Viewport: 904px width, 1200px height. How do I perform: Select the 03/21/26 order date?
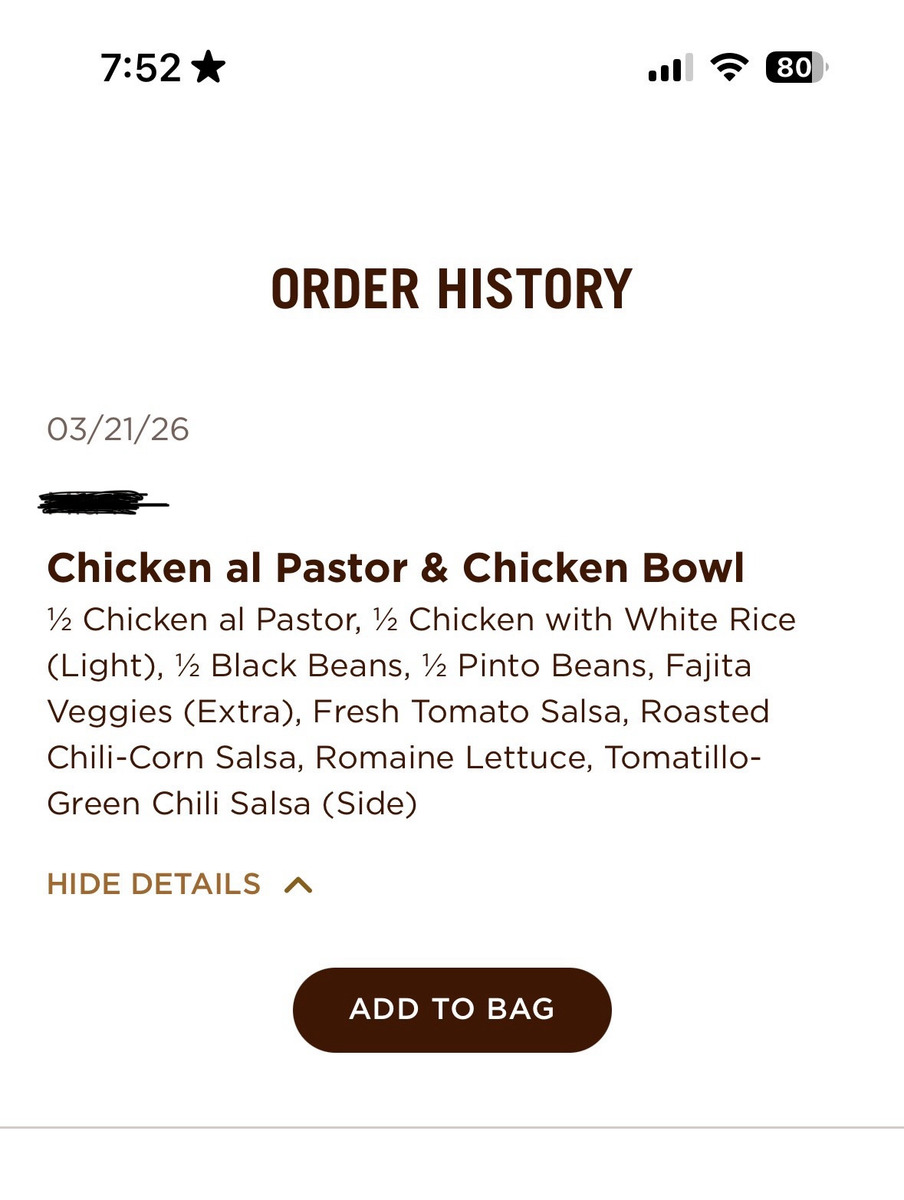(x=118, y=429)
